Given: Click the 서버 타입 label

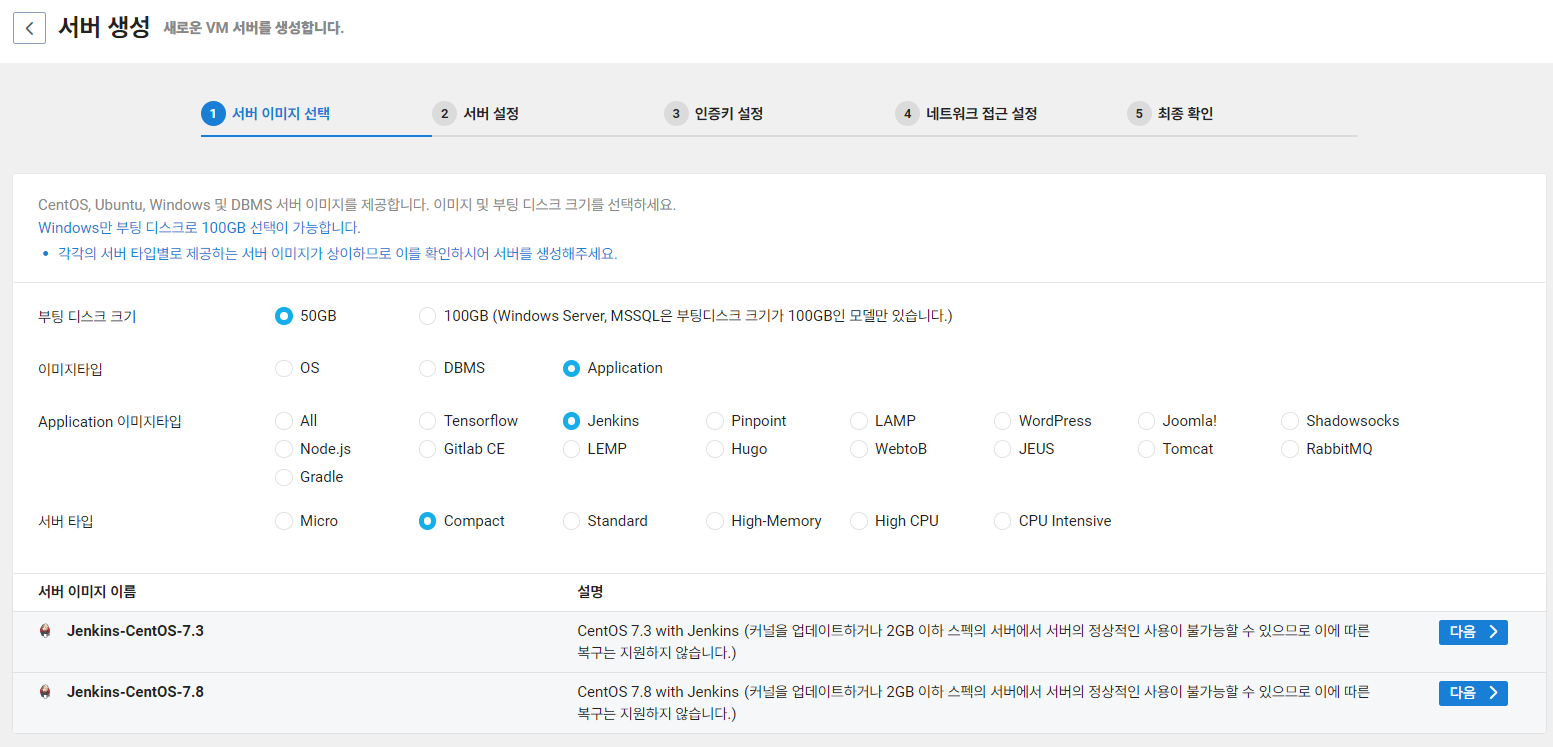Looking at the screenshot, I should 65,522.
